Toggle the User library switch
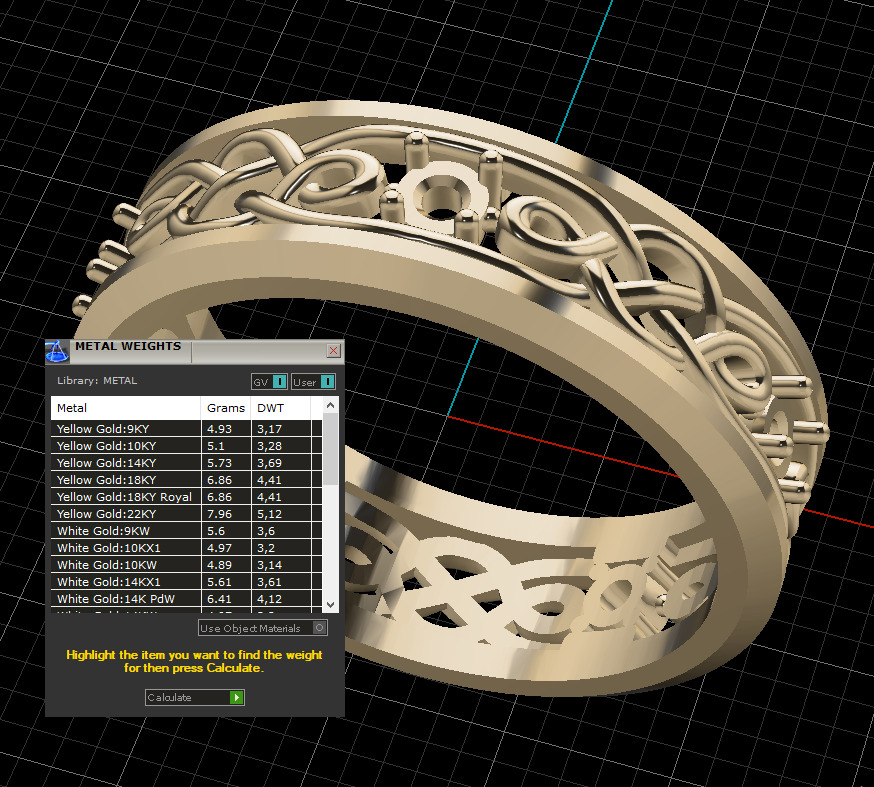The image size is (874, 787). [x=313, y=382]
